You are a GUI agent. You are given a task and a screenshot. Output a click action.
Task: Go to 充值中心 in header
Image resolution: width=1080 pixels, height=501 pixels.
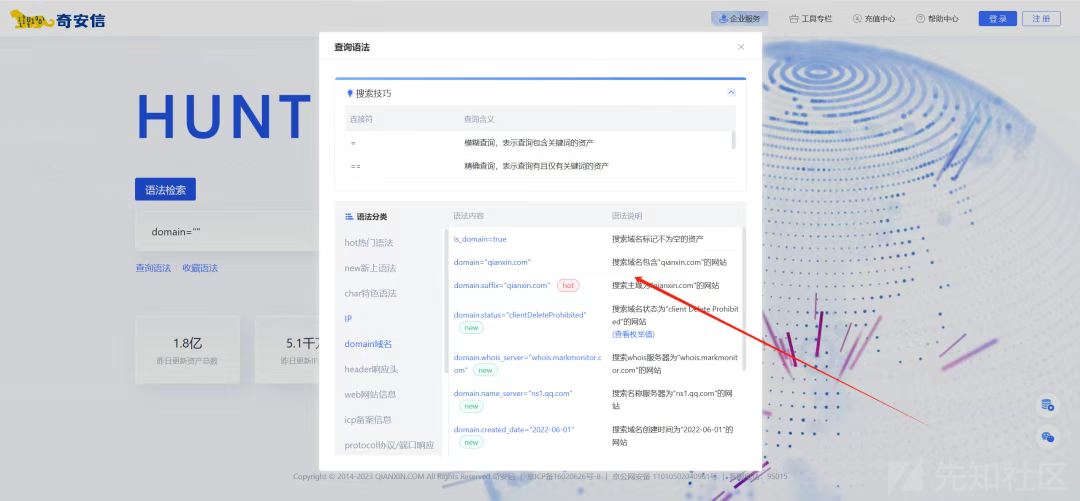coord(874,19)
